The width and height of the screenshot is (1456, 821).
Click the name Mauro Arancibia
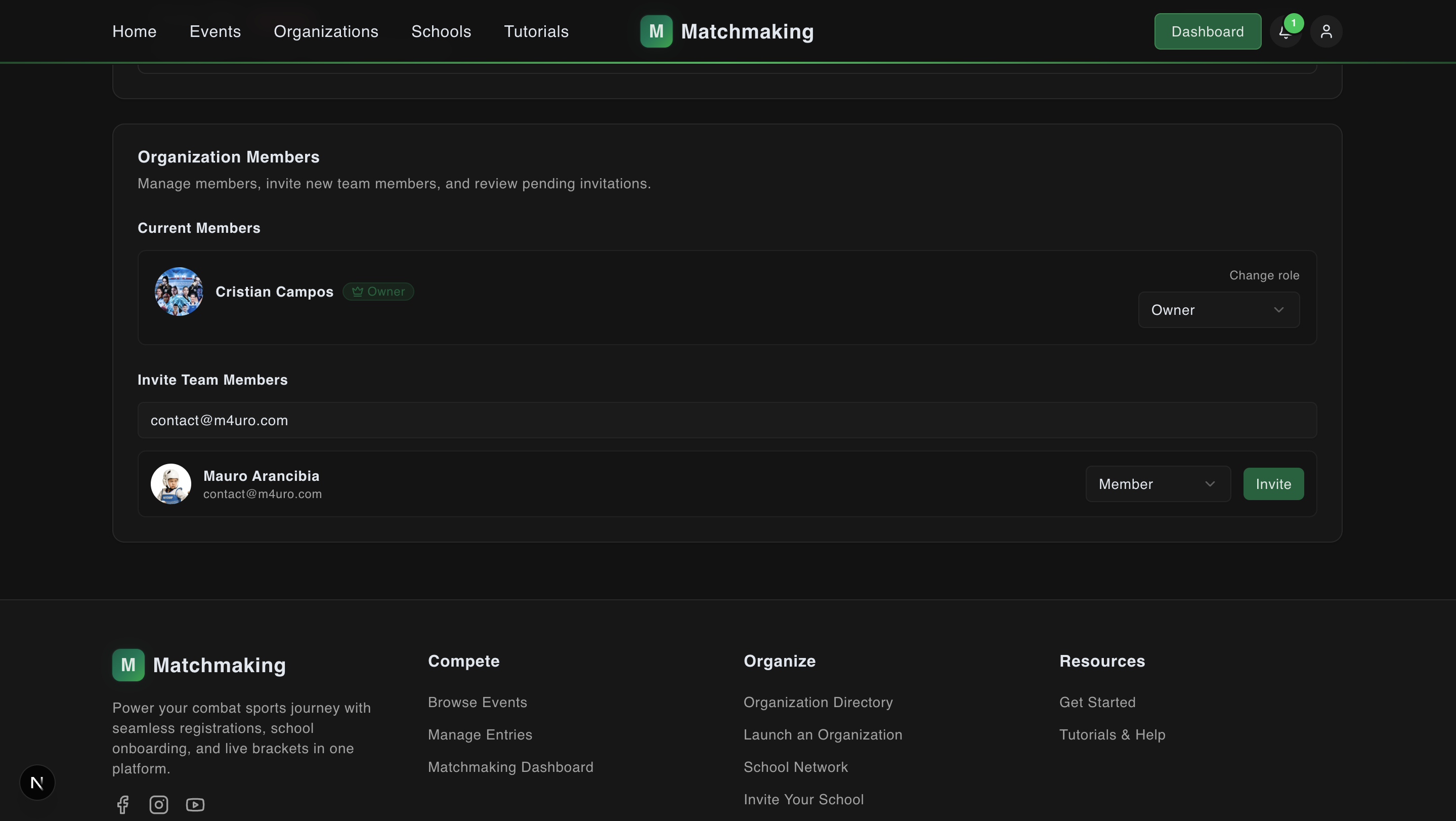pyautogui.click(x=261, y=476)
